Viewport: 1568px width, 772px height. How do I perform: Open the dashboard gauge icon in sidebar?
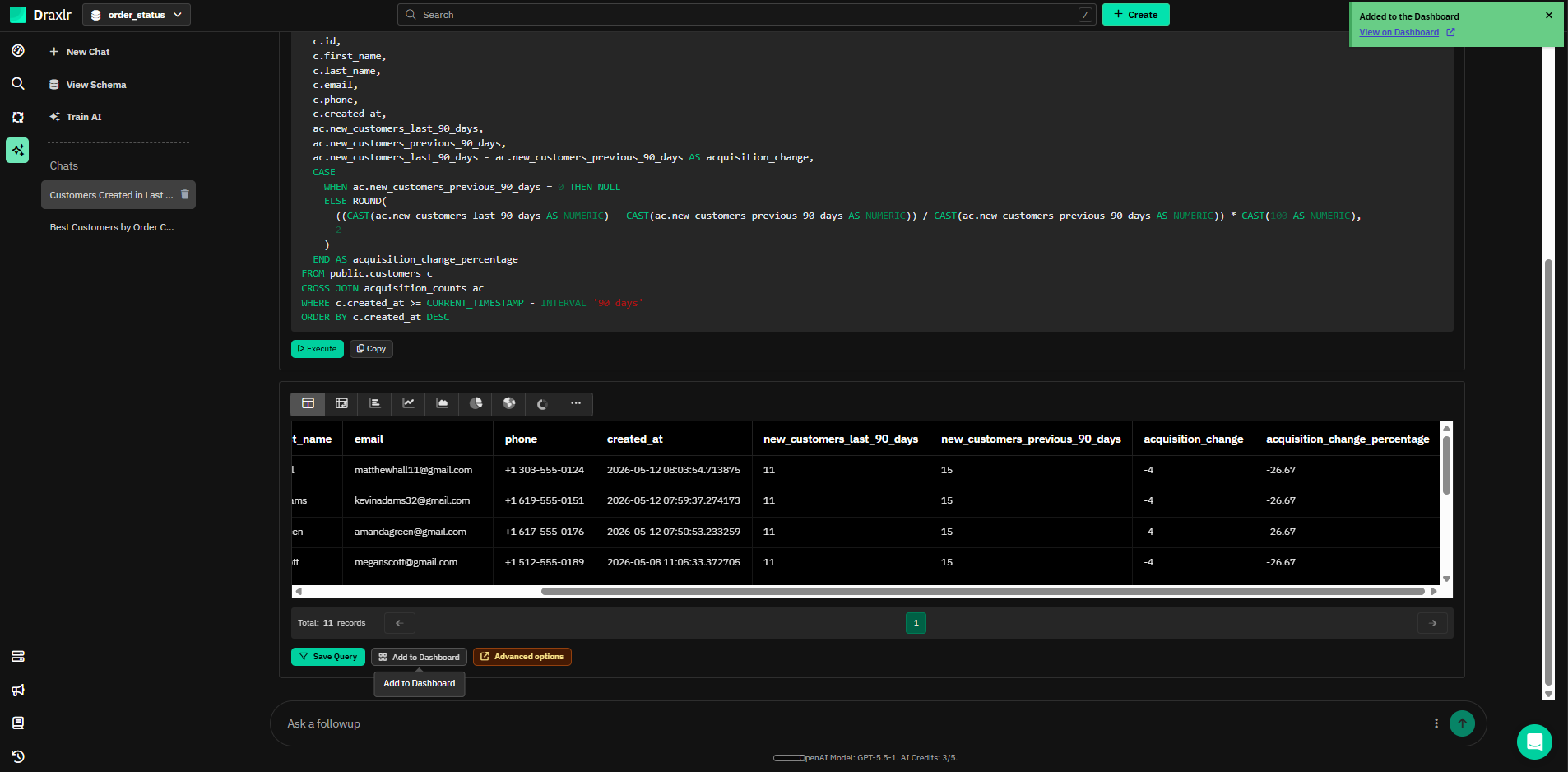pyautogui.click(x=17, y=51)
